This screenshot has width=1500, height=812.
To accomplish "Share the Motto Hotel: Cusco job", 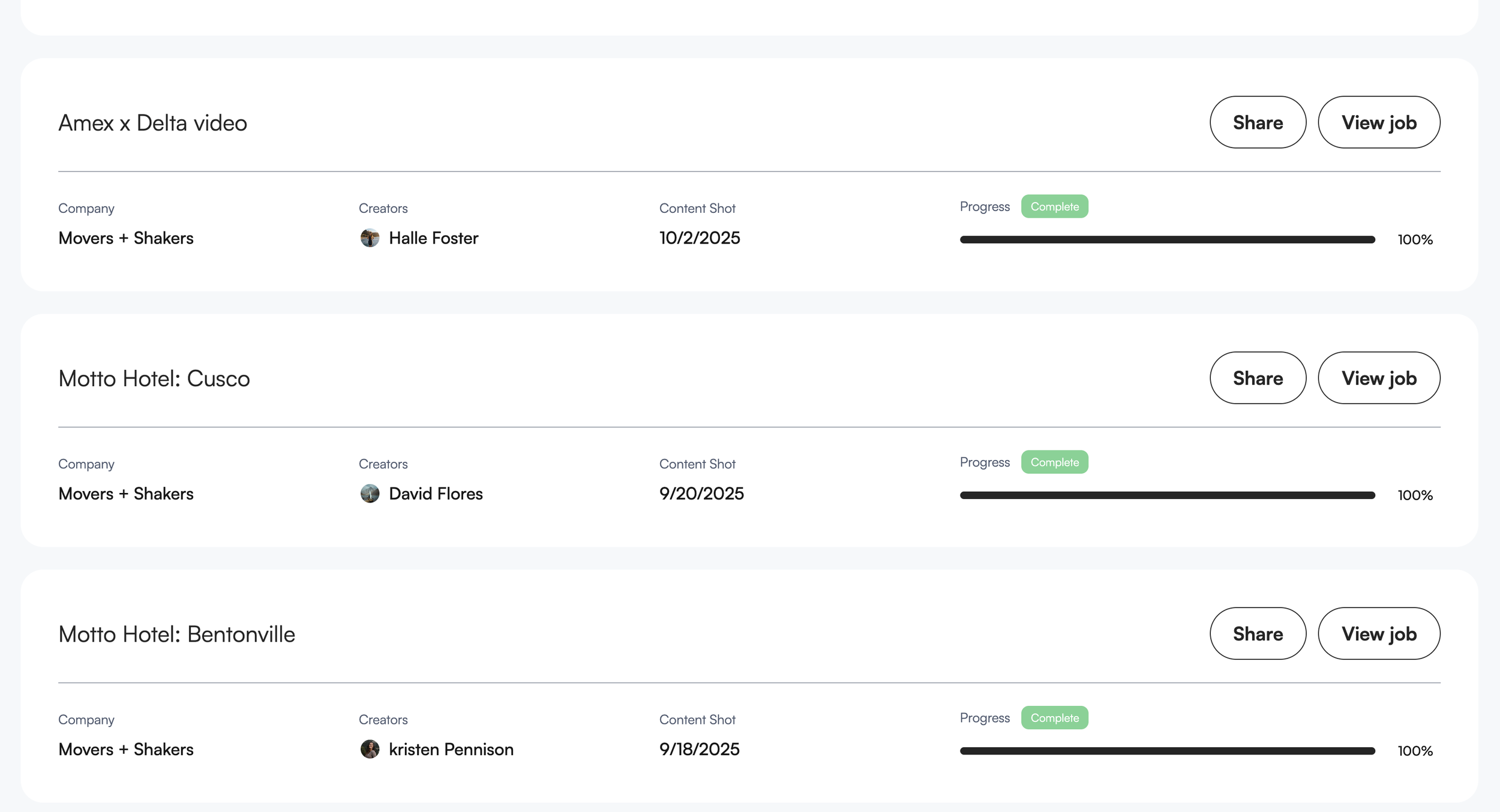I will pyautogui.click(x=1258, y=378).
